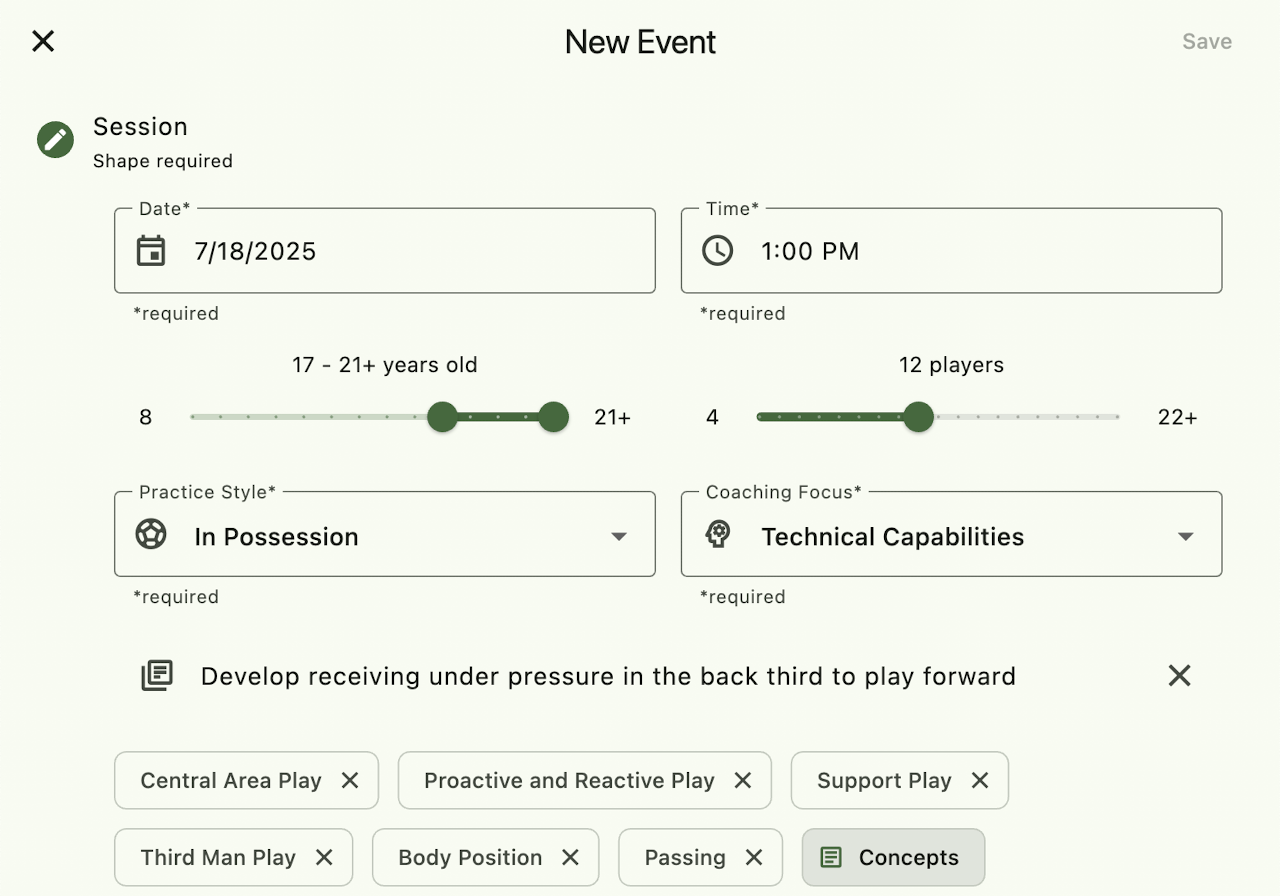Screen dimensions: 1280x896
Task: Click the calendar icon in Date field
Action: point(151,250)
